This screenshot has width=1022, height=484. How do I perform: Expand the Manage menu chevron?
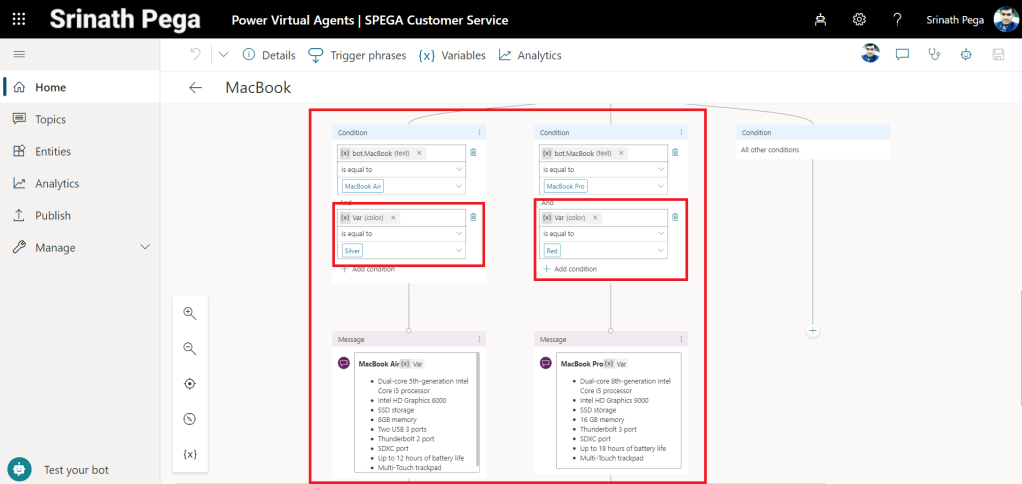pos(145,247)
